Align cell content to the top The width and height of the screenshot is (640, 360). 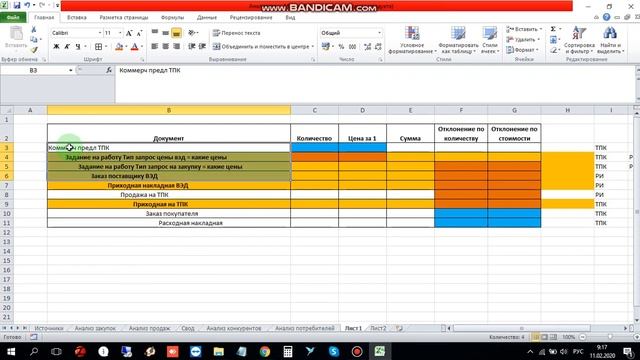pyautogui.click(x=155, y=33)
